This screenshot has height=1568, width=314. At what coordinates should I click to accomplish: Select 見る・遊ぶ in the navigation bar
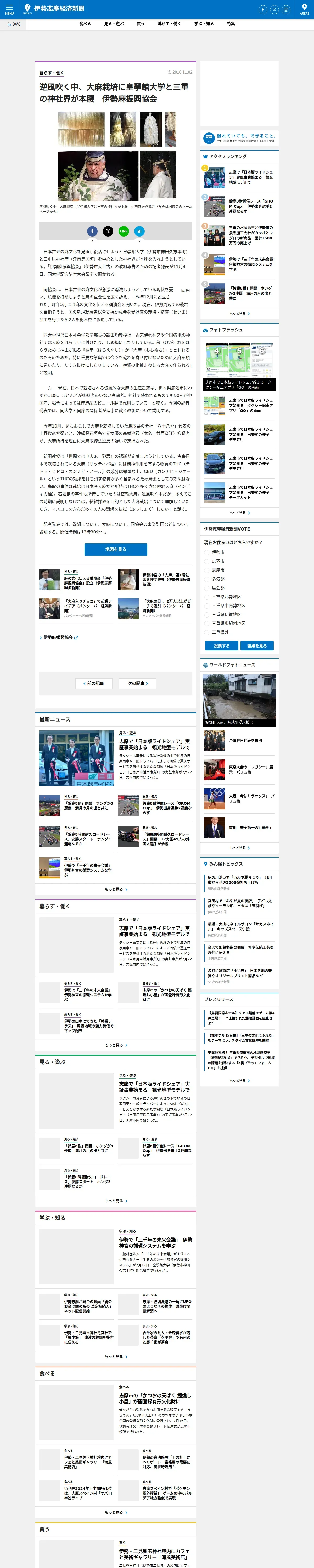pos(114,24)
